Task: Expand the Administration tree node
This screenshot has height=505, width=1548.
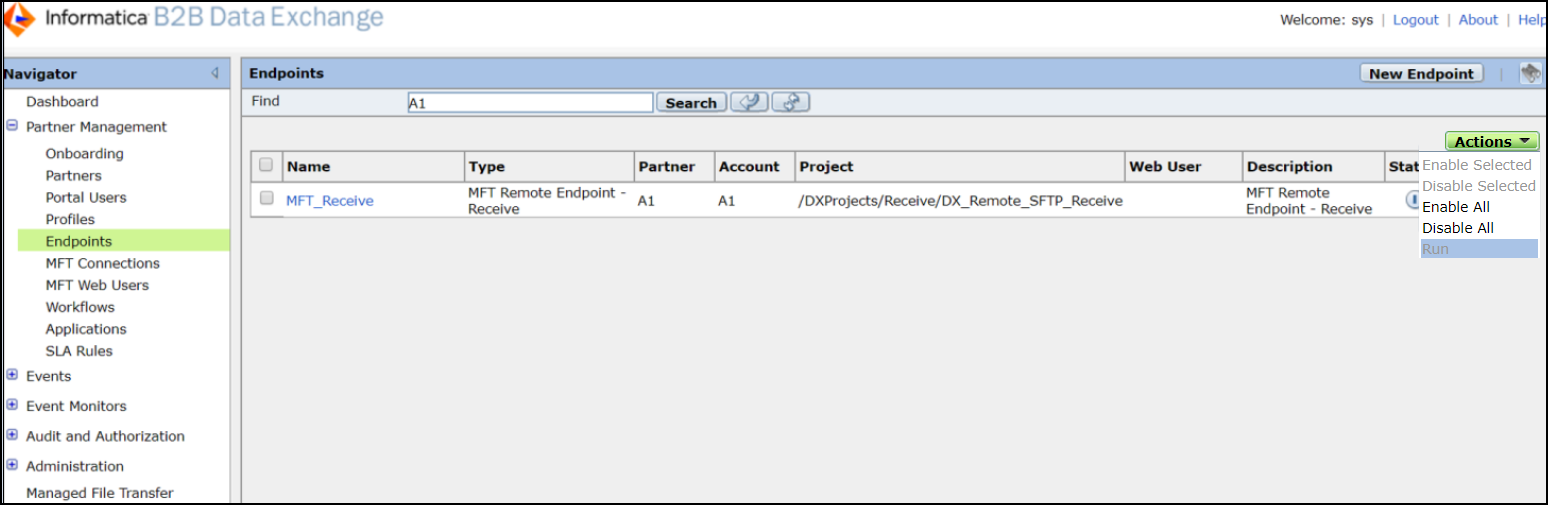Action: 12,465
